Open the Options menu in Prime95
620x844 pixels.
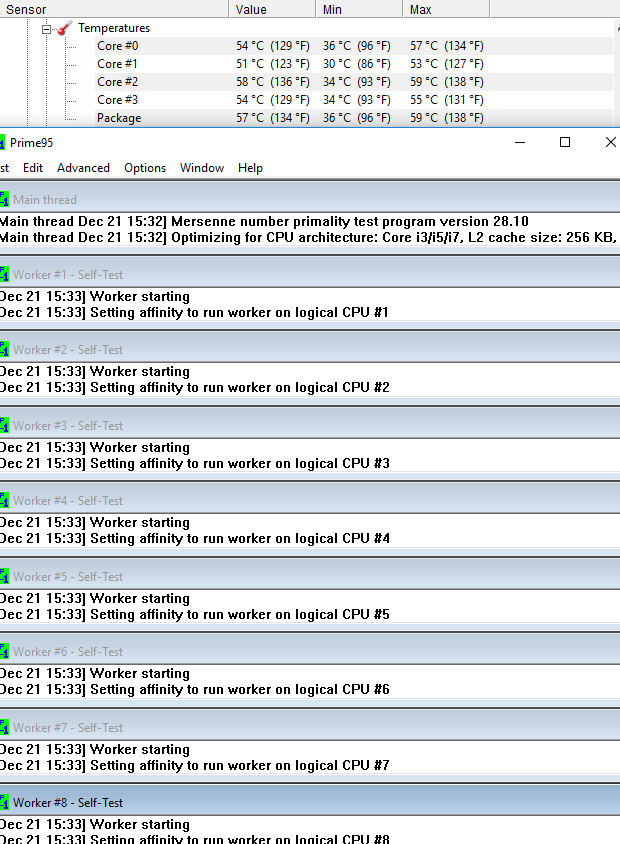[145, 168]
